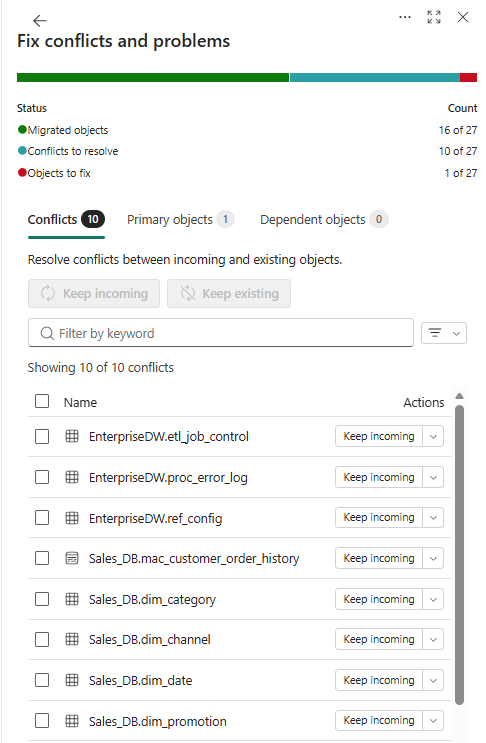This screenshot has width=486, height=743.
Task: Click the '10 of 27' conflicts count
Action: pos(458,151)
